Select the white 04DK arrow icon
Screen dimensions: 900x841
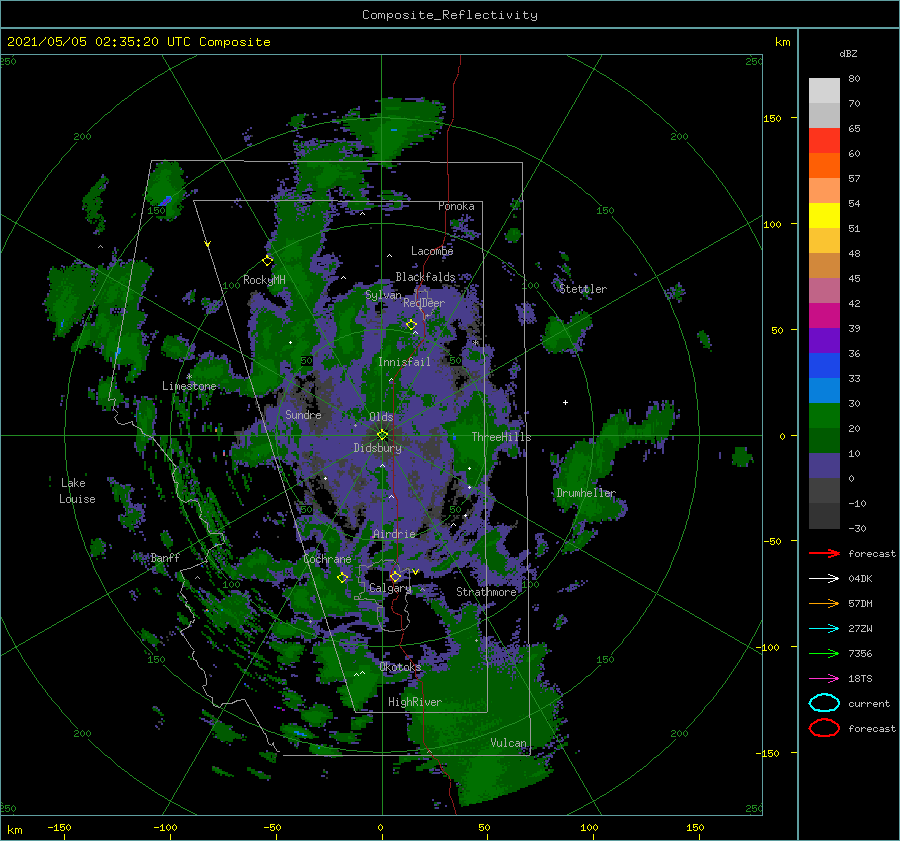point(824,579)
